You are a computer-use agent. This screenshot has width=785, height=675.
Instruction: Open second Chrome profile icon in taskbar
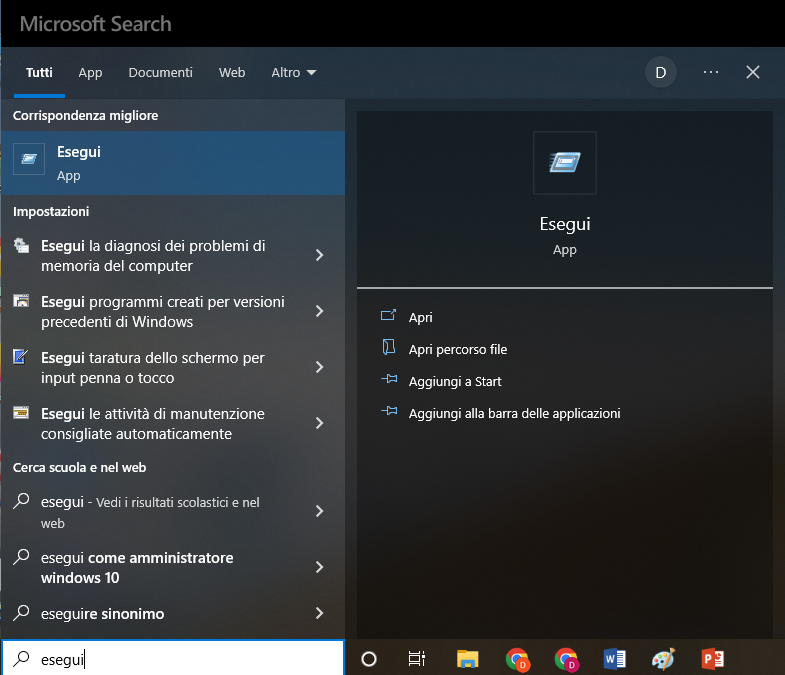[x=566, y=659]
